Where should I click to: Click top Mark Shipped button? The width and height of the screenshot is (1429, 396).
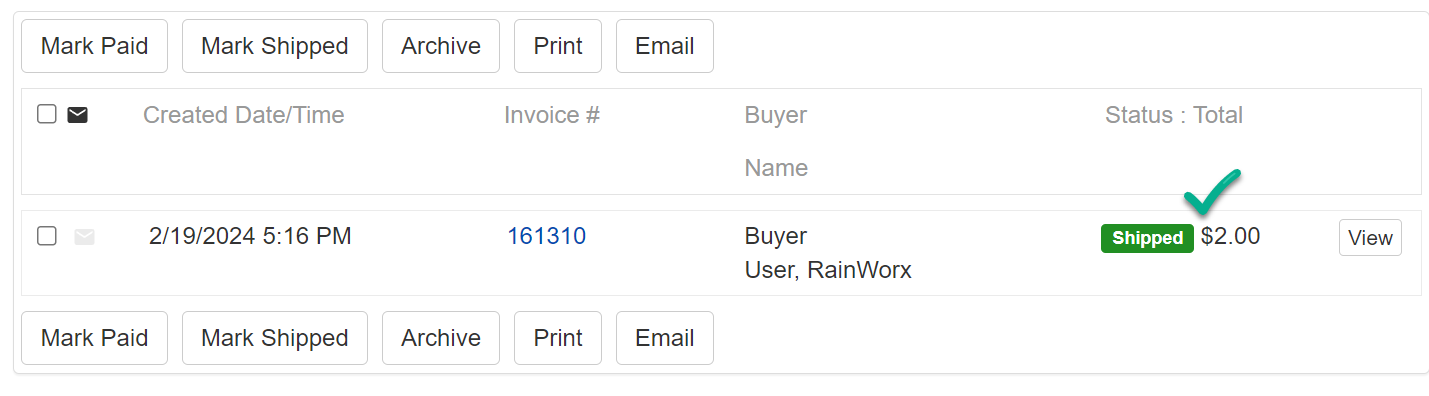(275, 46)
